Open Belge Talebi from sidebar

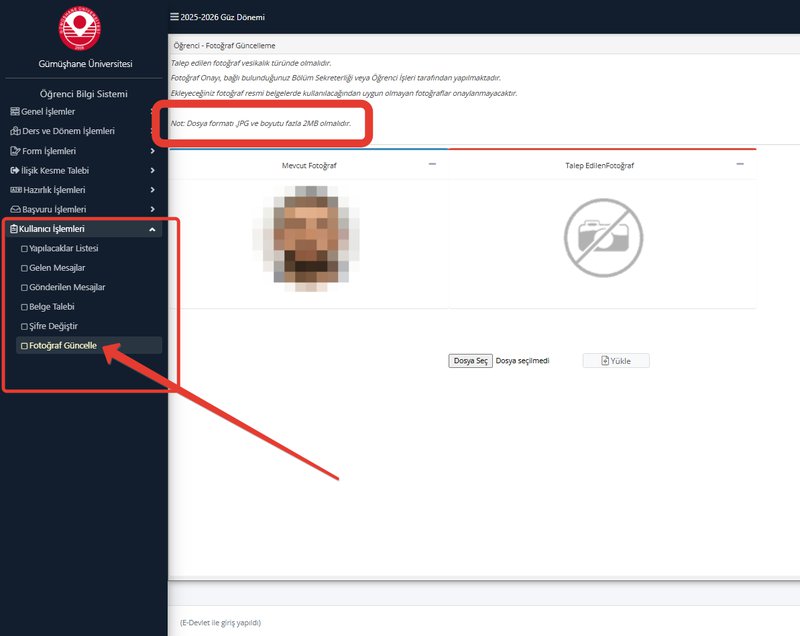click(52, 307)
